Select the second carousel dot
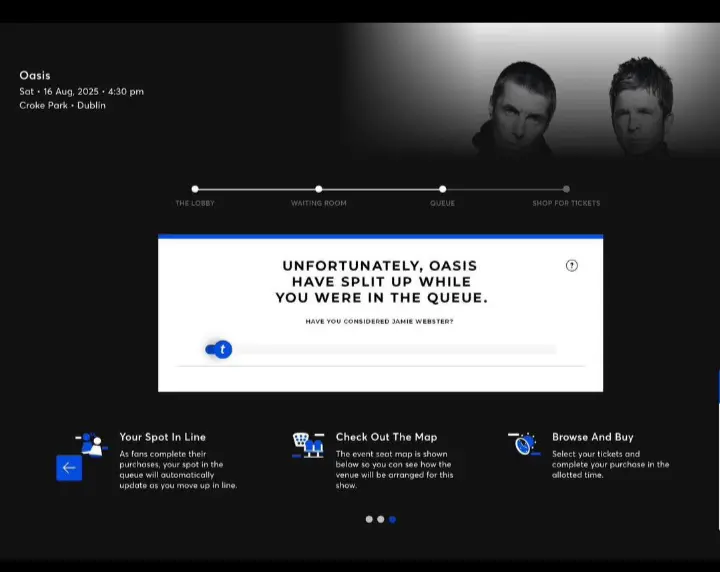 pyautogui.click(x=381, y=519)
